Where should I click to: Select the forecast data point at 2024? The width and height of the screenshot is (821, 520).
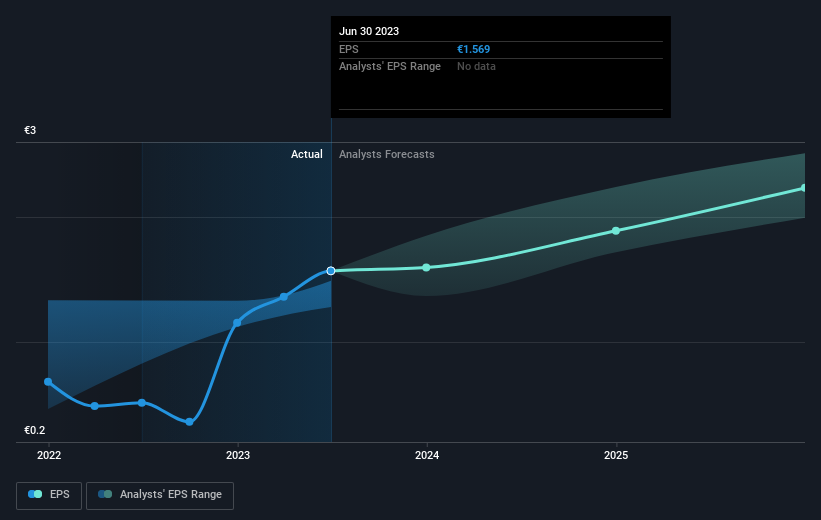click(x=426, y=268)
